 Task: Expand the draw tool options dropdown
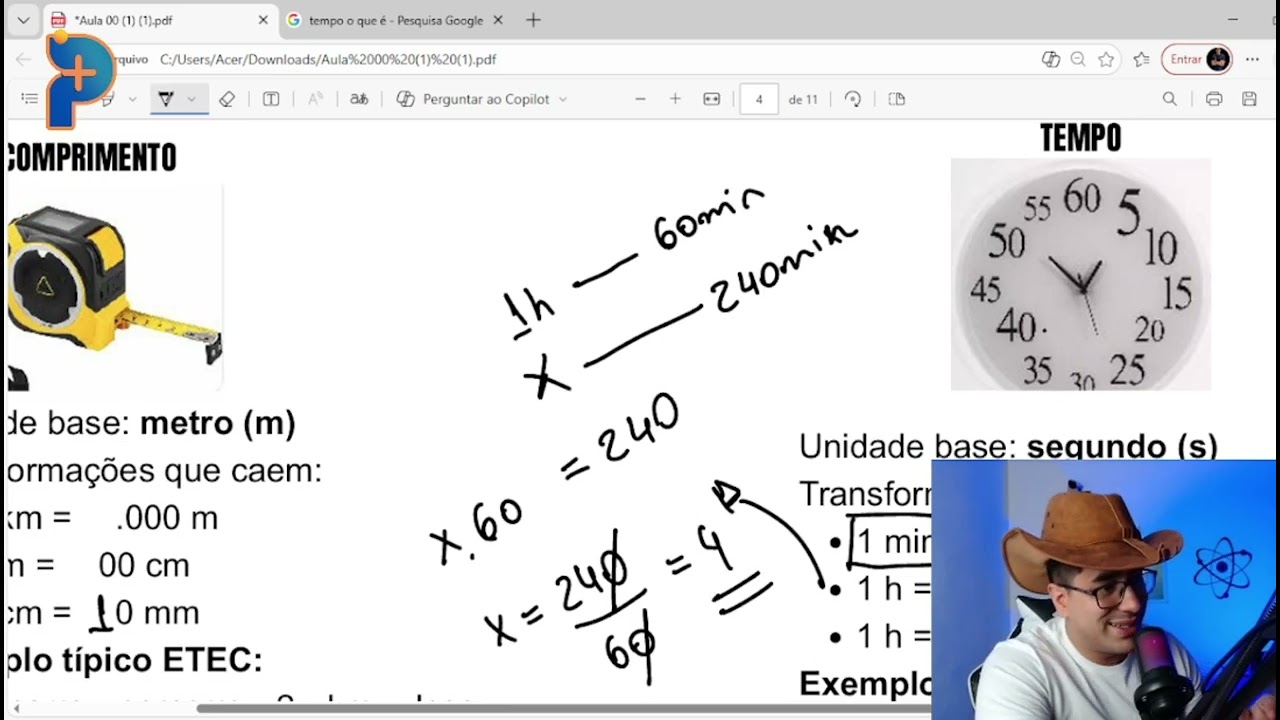tap(191, 99)
